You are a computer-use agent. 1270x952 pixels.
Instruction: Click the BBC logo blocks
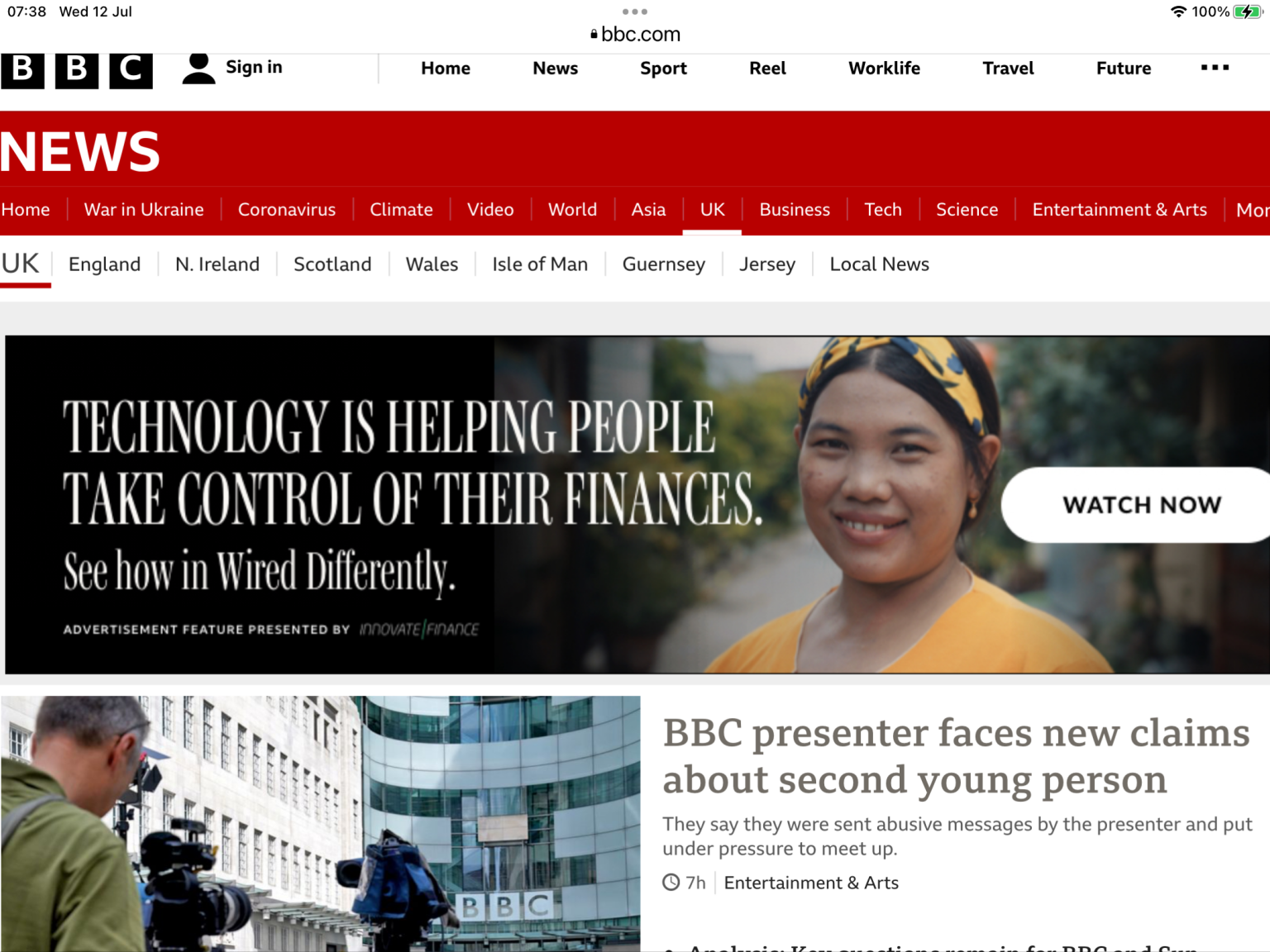pos(77,69)
